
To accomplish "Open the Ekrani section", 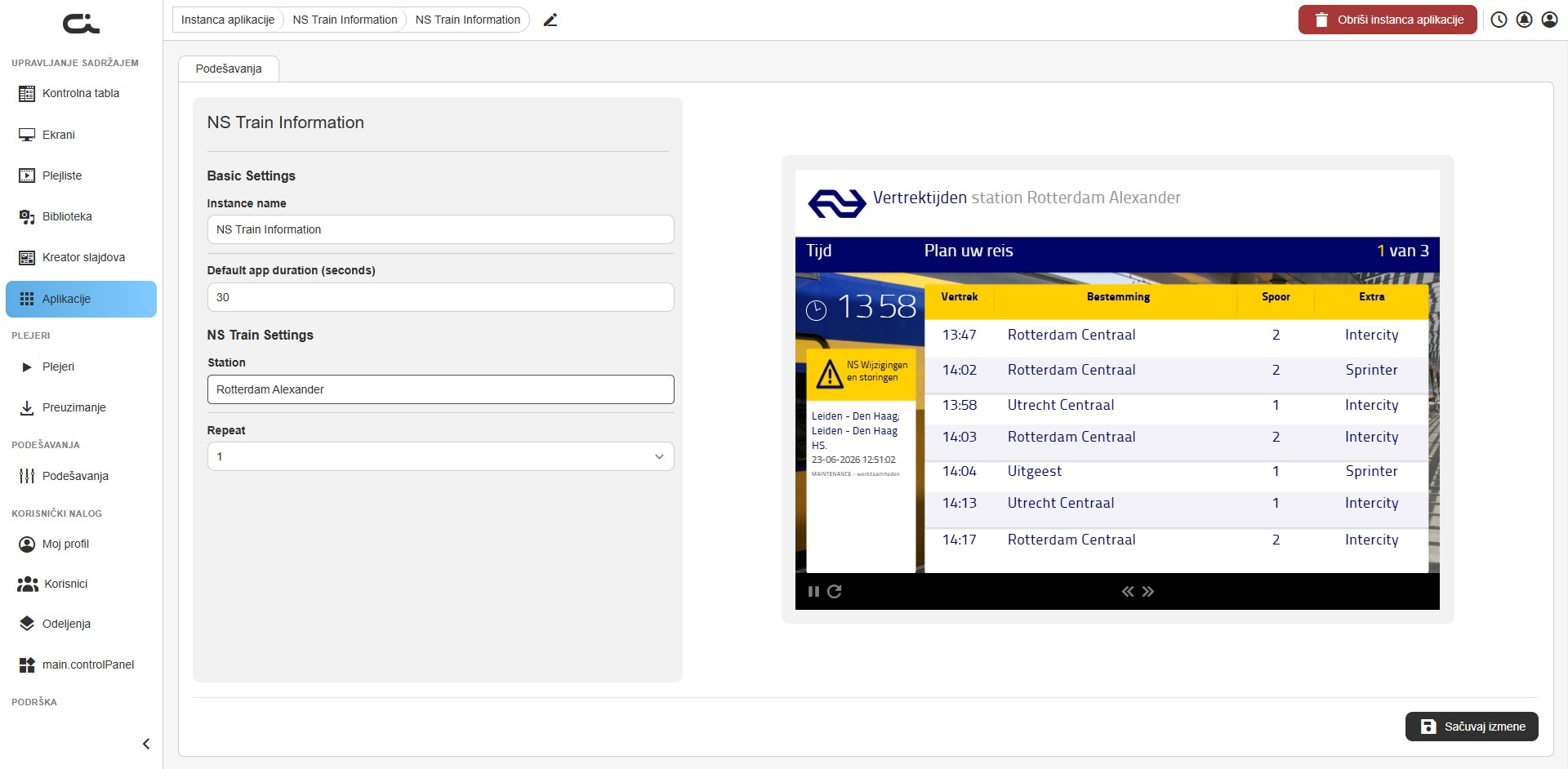I will (x=81, y=135).
